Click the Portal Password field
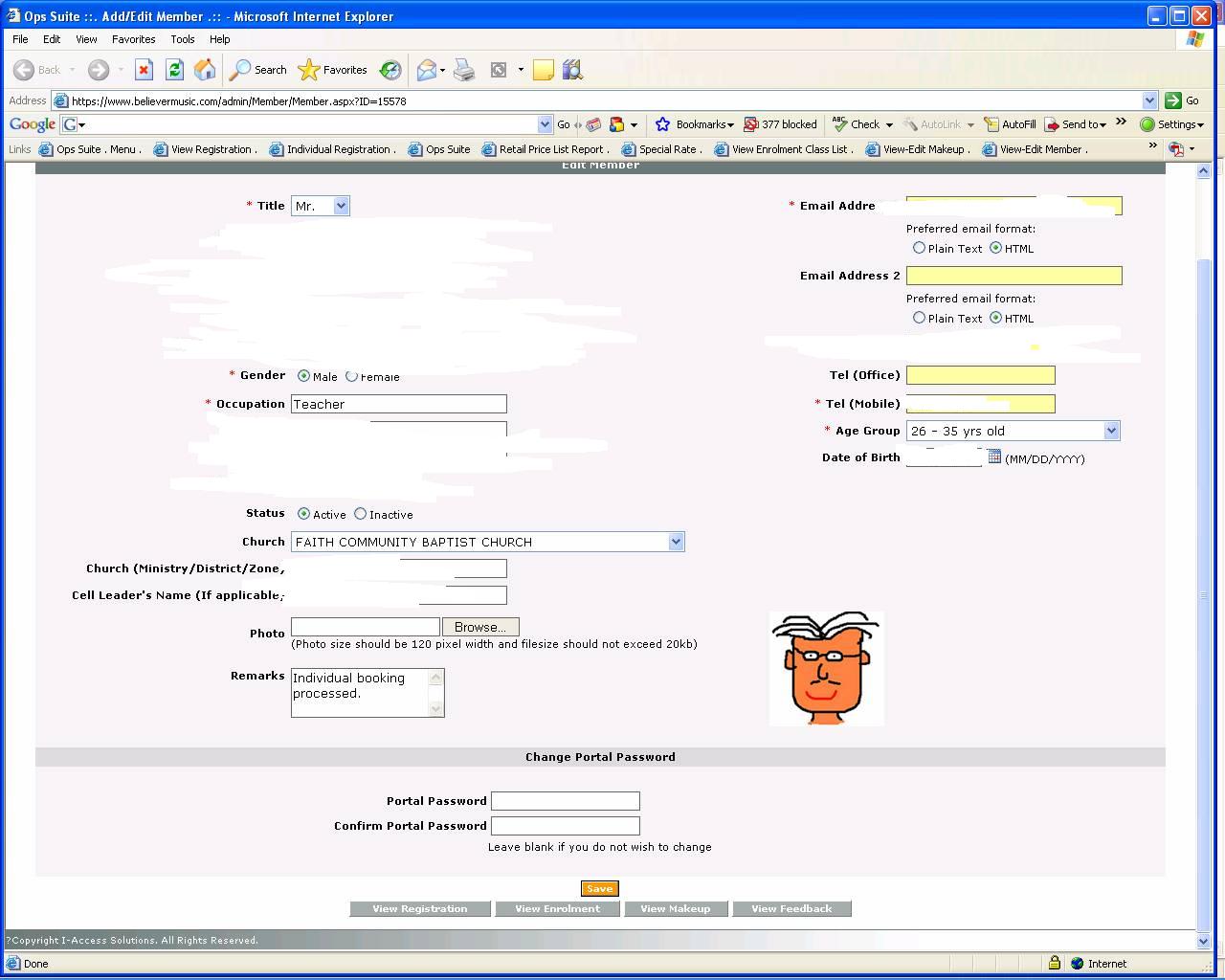Screen dimensions: 1225x980 (x=565, y=801)
